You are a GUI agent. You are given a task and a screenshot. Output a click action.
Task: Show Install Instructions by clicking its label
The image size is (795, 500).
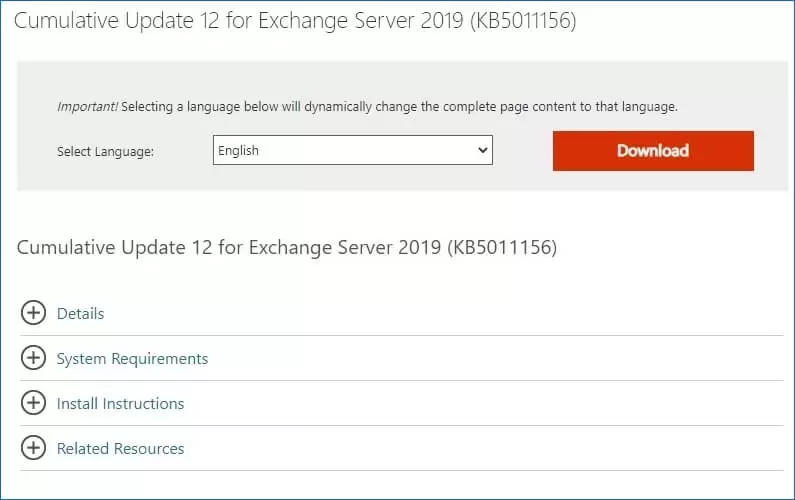point(120,403)
